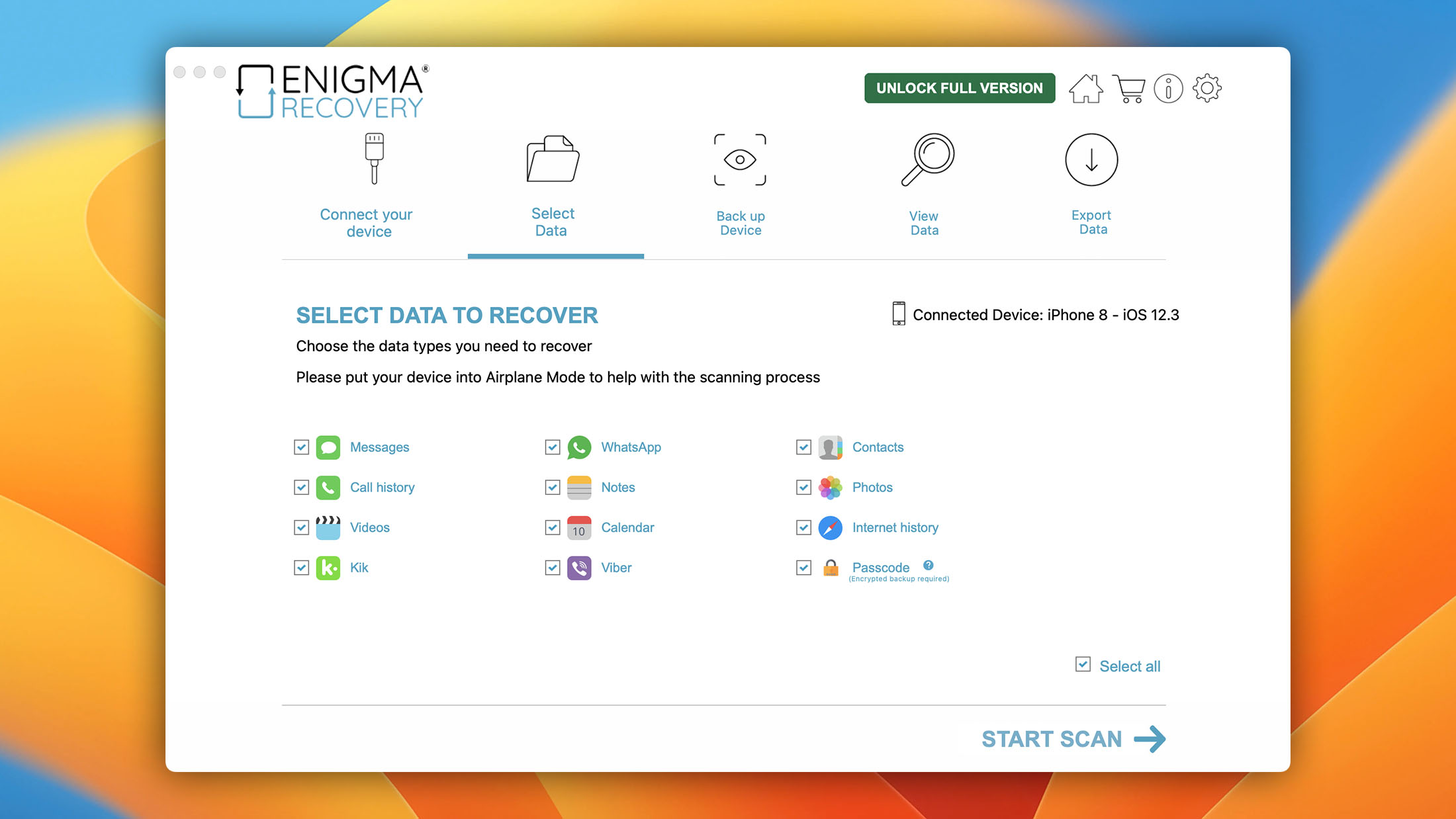Click the Call history phone icon
This screenshot has height=819, width=1456.
click(x=328, y=488)
